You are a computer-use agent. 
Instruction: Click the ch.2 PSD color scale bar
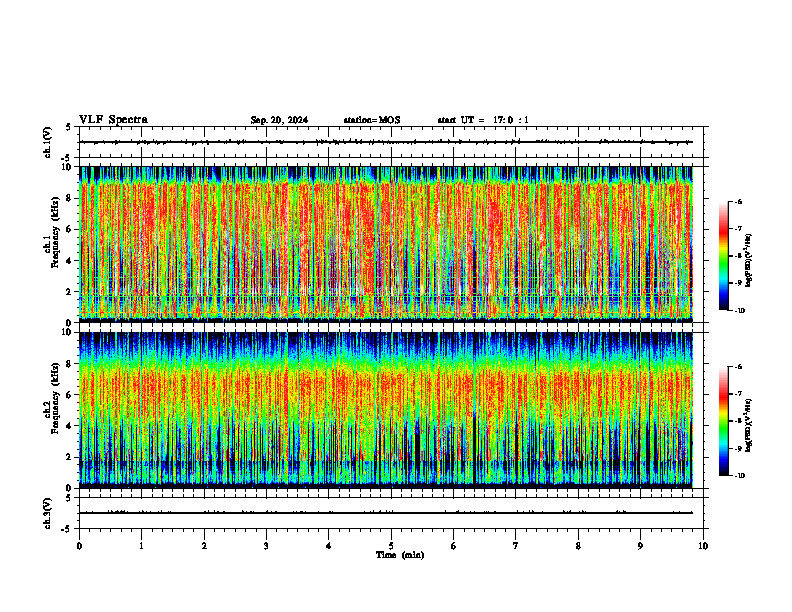coord(724,421)
